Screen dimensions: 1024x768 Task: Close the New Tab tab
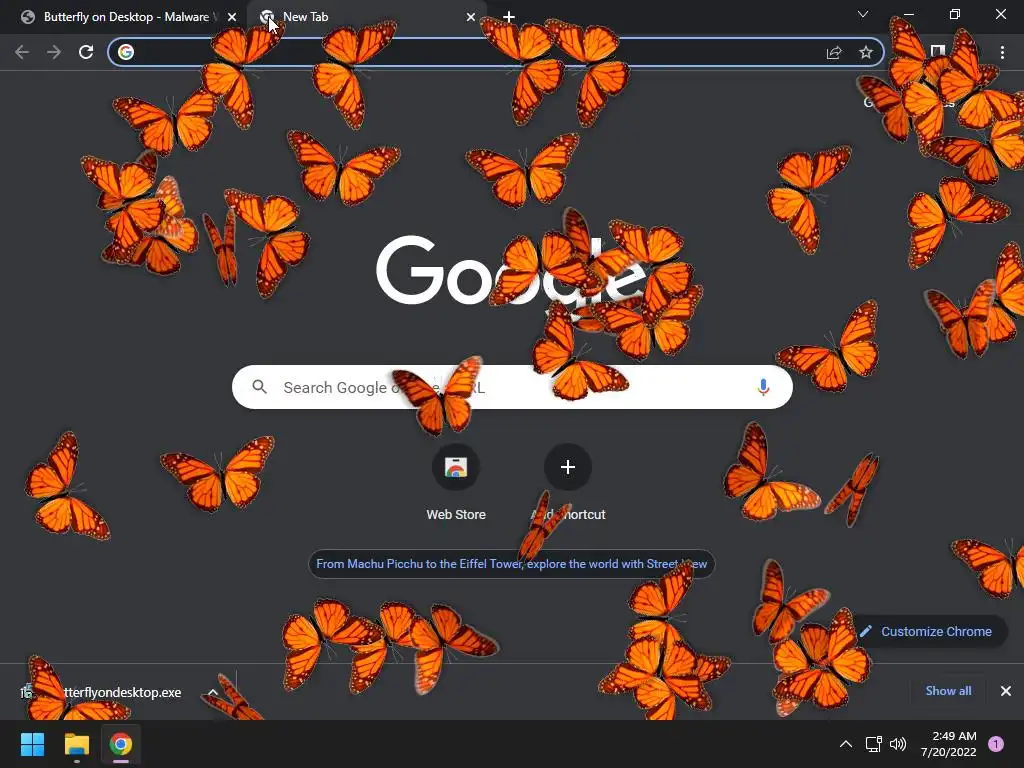tap(471, 17)
